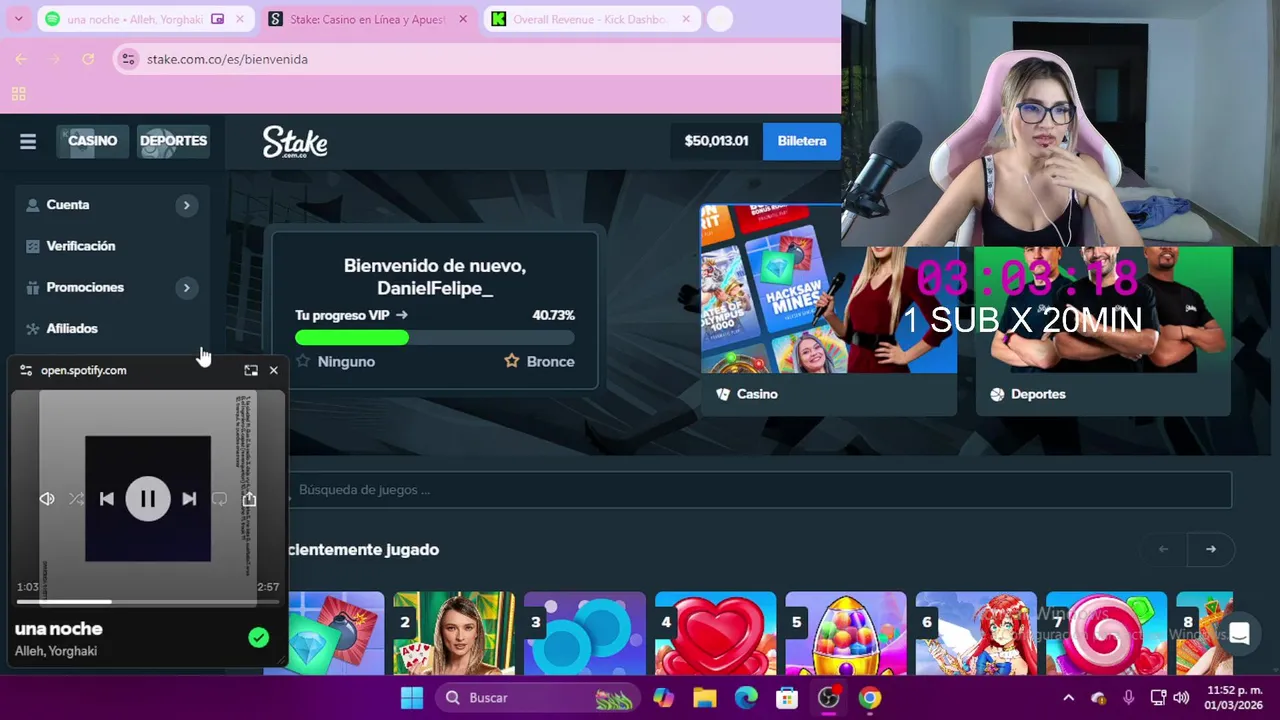Open the Spotify mini player site settings icon
The image size is (1280, 720).
[x=26, y=370]
